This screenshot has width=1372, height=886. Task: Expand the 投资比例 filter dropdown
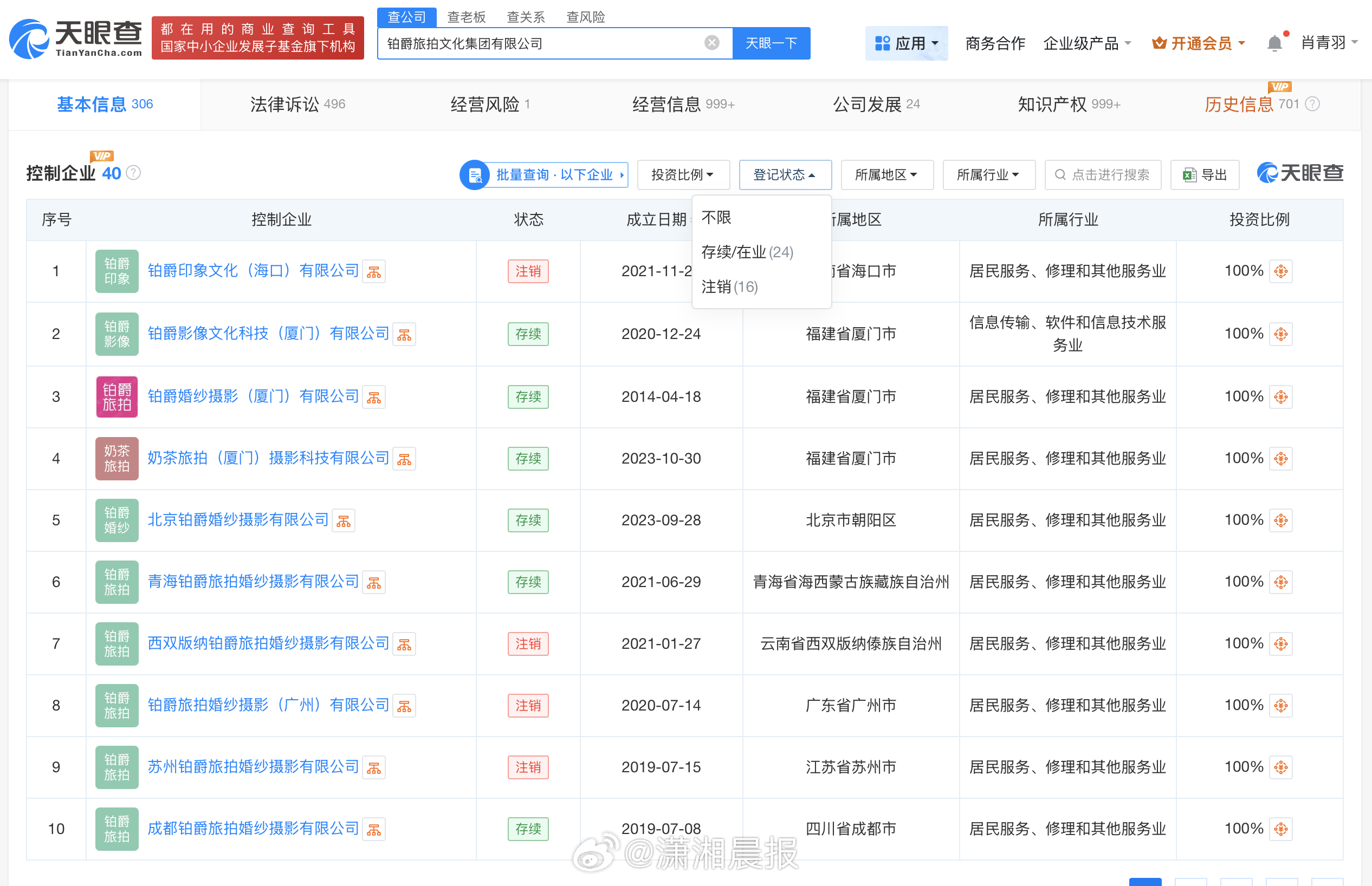[x=683, y=175]
